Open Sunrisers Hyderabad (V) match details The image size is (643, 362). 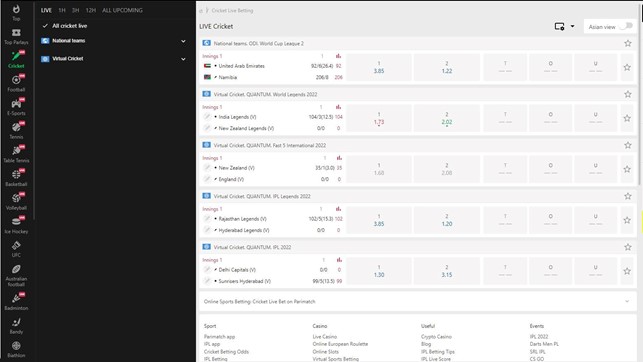[x=245, y=281]
